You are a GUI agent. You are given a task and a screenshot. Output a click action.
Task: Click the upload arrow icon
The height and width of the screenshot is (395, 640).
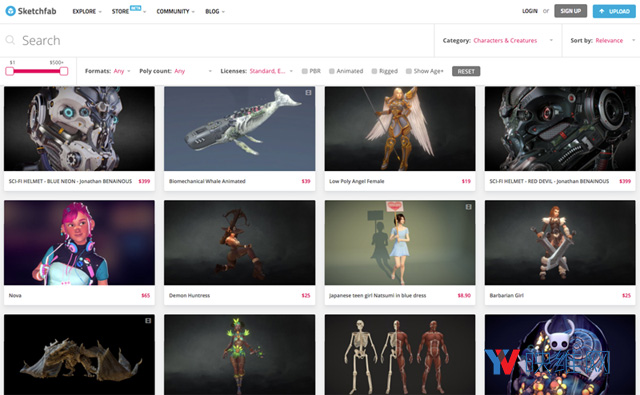coord(602,11)
